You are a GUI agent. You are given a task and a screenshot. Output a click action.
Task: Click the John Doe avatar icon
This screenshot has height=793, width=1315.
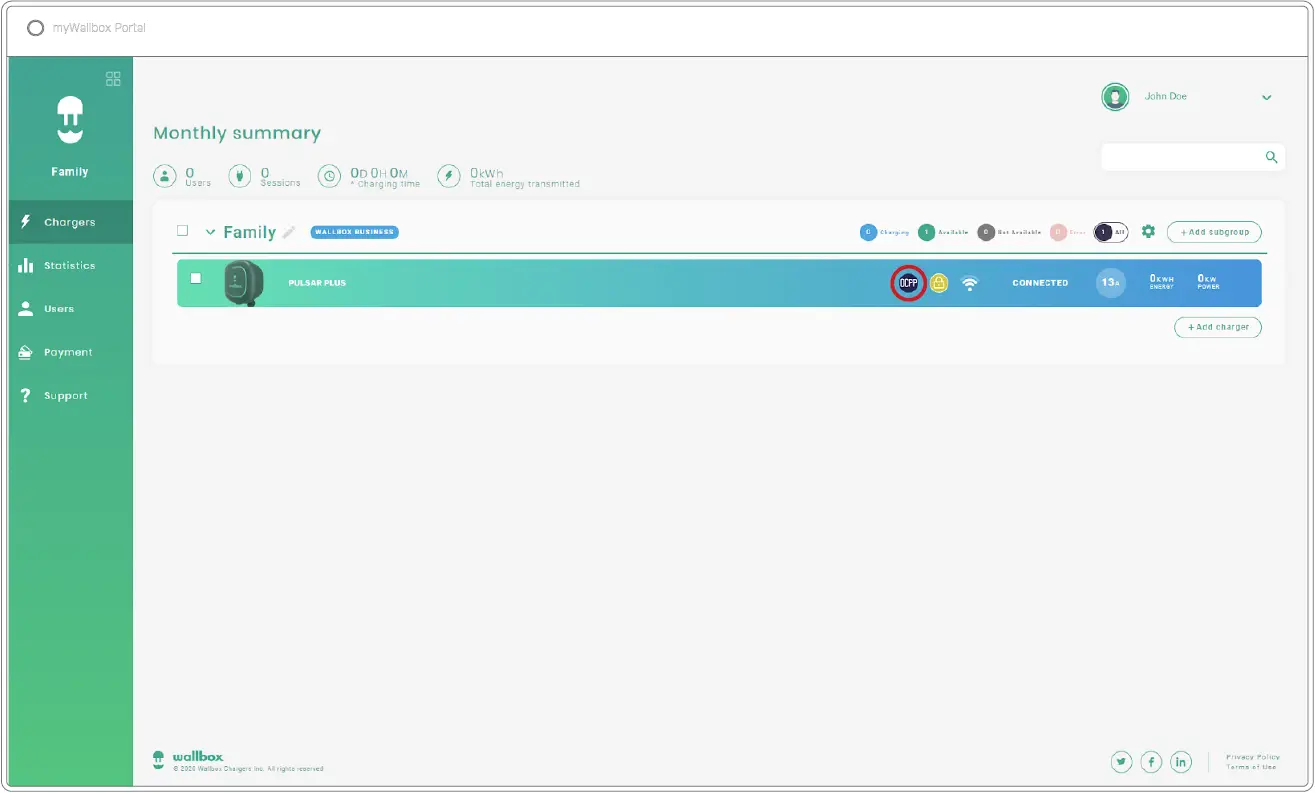(1115, 97)
